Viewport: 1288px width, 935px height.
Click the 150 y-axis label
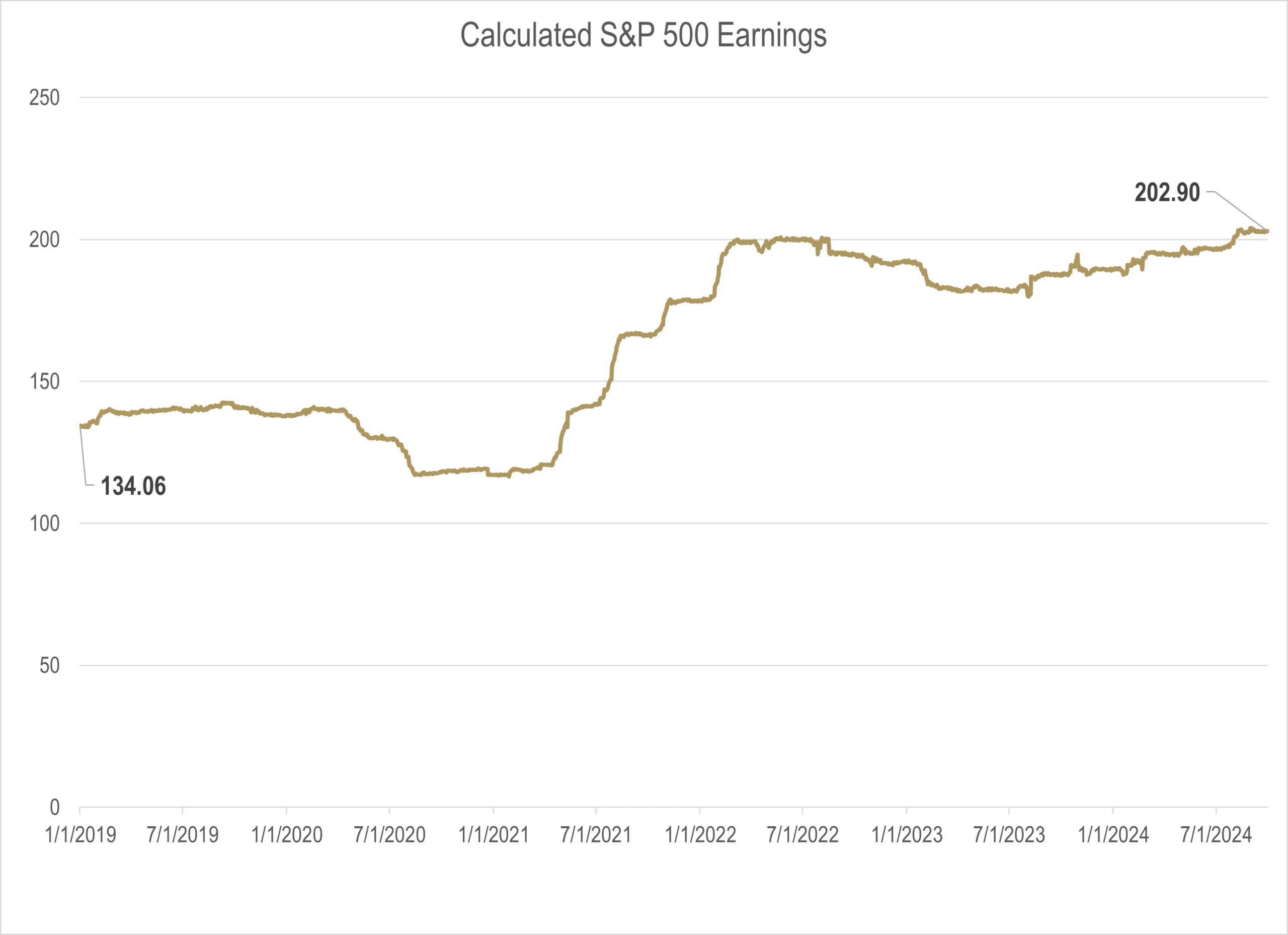coord(44,382)
